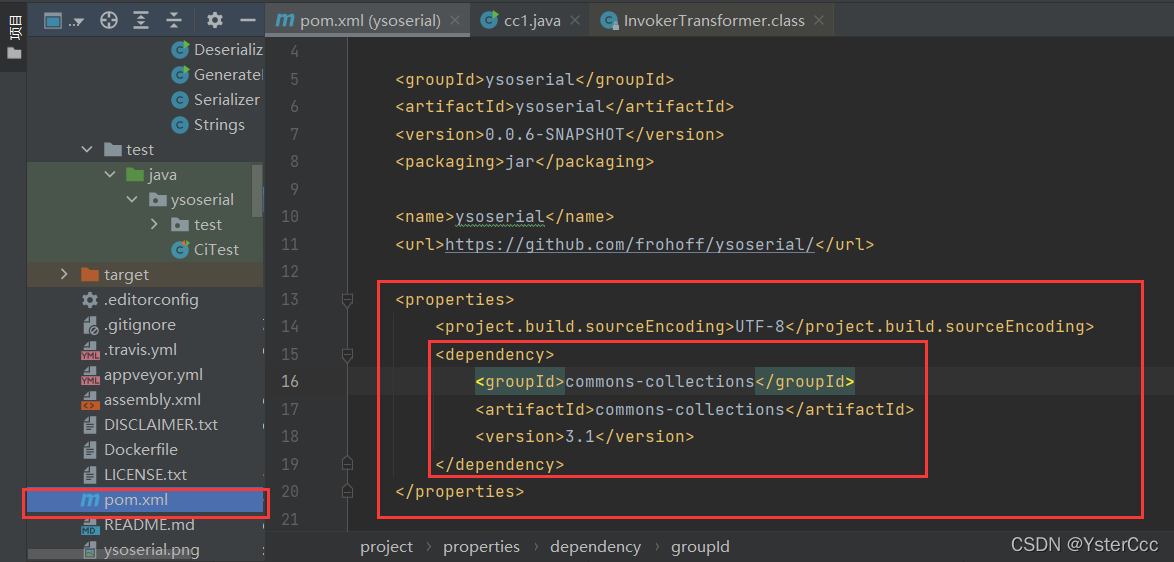Open appveyor.yml file in tree

tap(153, 374)
